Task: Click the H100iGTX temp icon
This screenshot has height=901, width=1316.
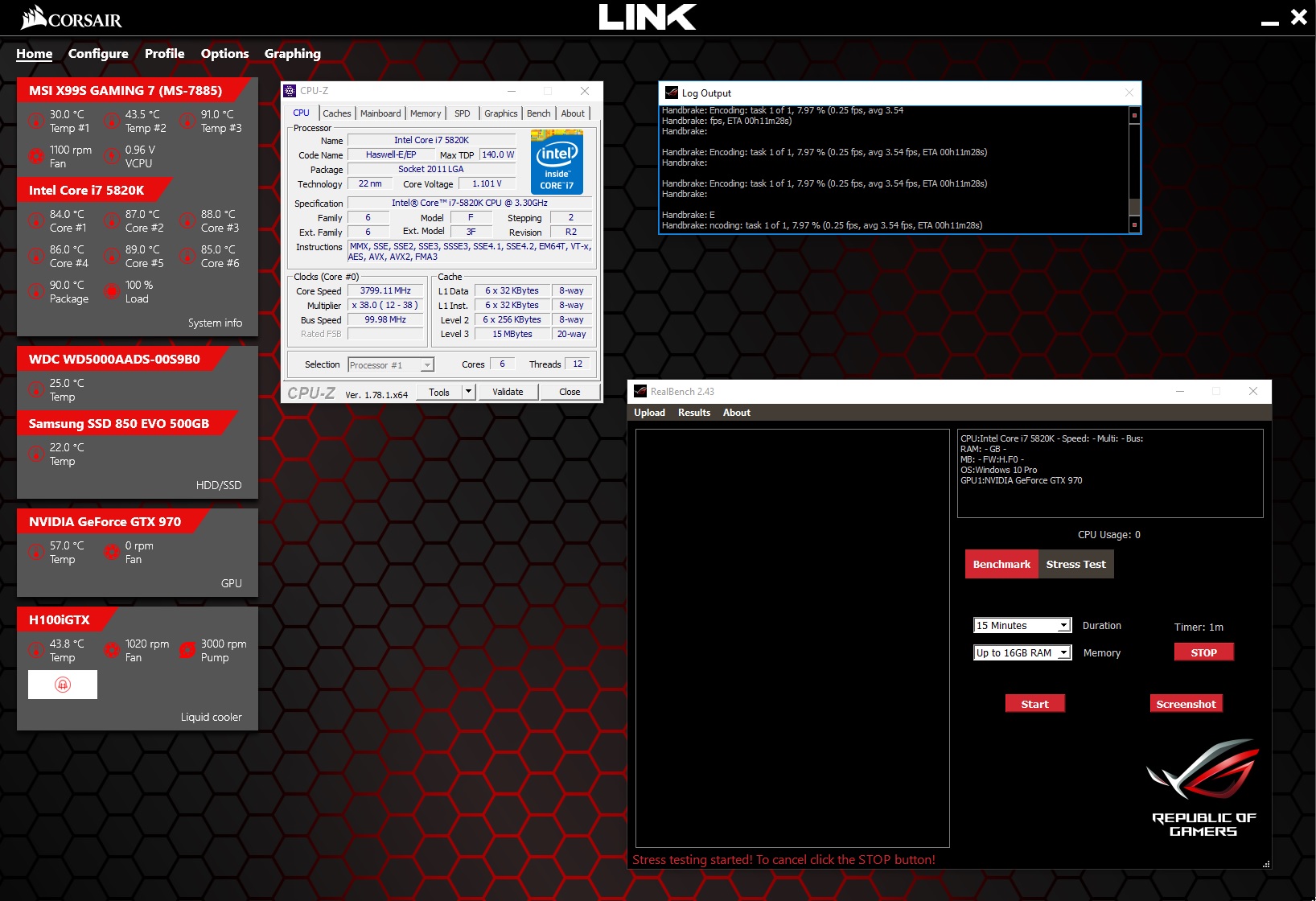Action: 36,650
